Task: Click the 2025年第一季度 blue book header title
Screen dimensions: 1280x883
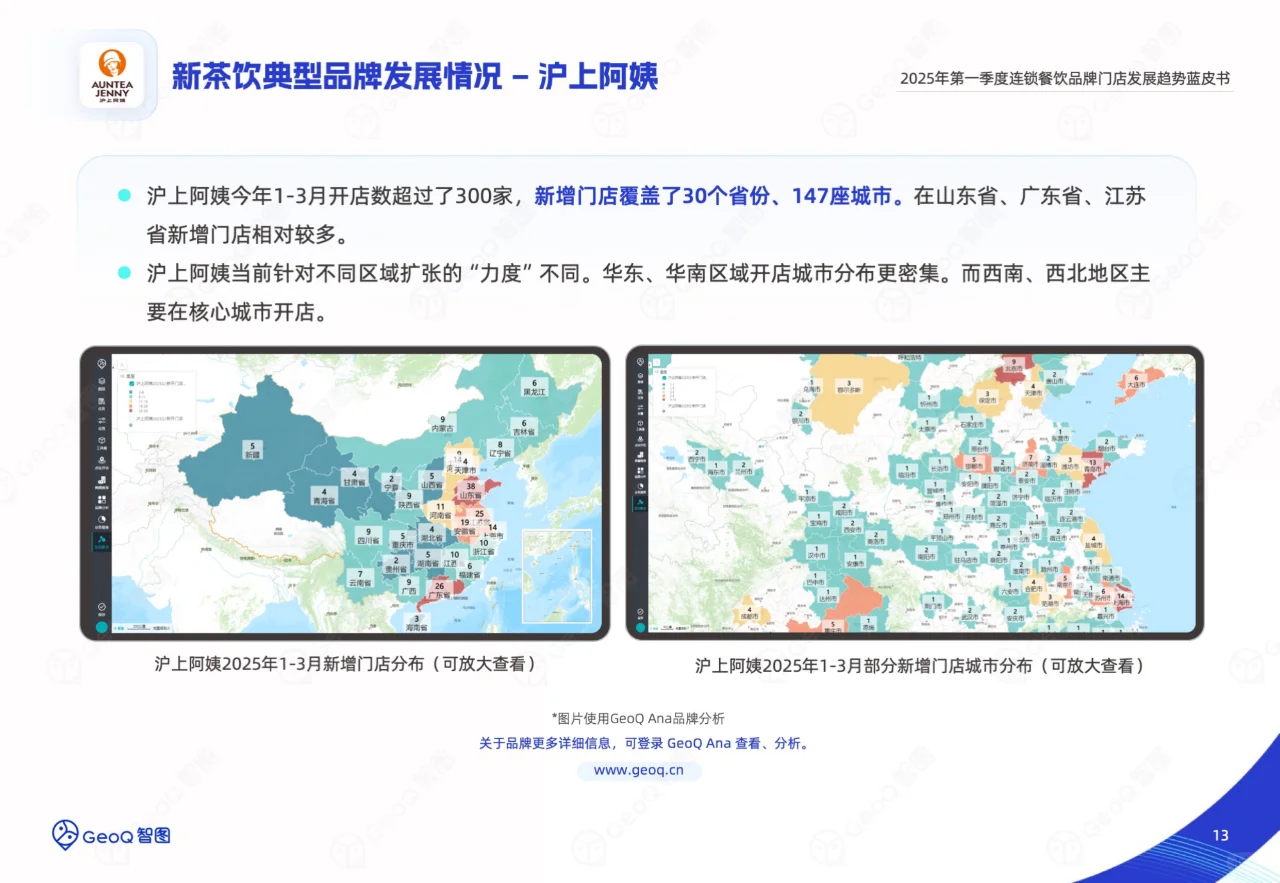Action: [x=1065, y=78]
